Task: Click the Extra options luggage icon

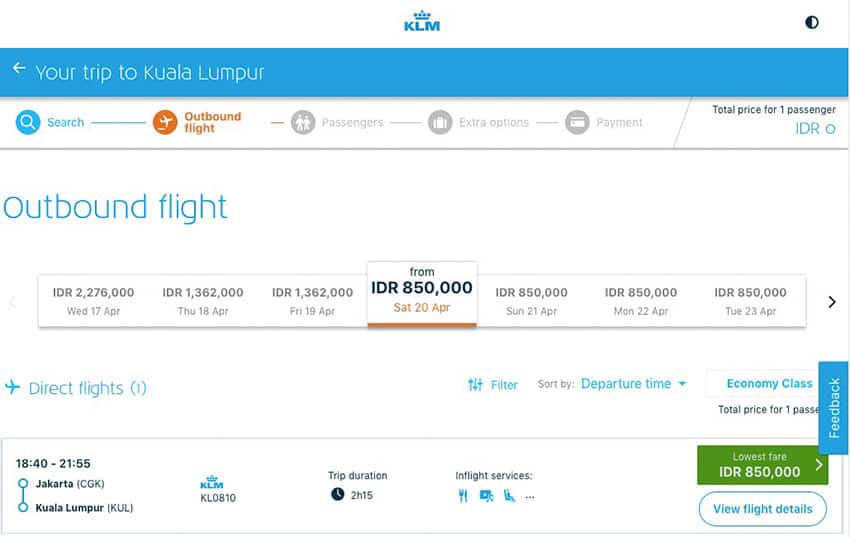Action: (x=440, y=122)
